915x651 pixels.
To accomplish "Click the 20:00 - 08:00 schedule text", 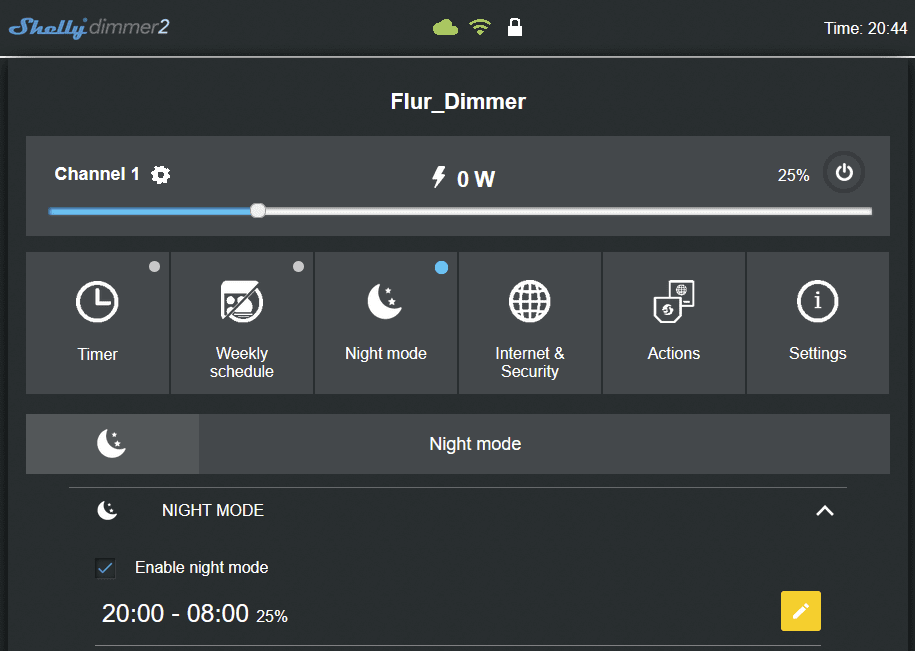I will point(176,614).
